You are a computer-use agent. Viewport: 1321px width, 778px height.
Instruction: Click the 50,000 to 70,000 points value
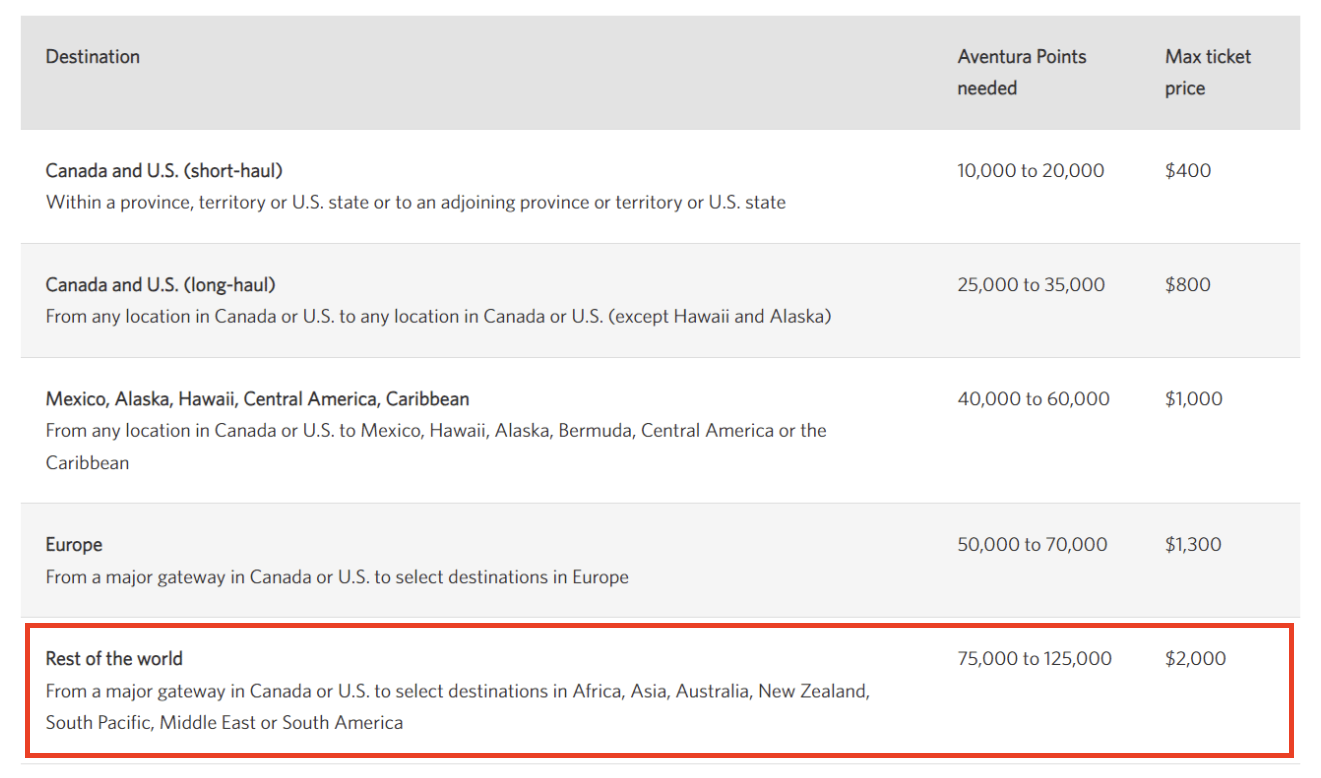(x=1032, y=545)
